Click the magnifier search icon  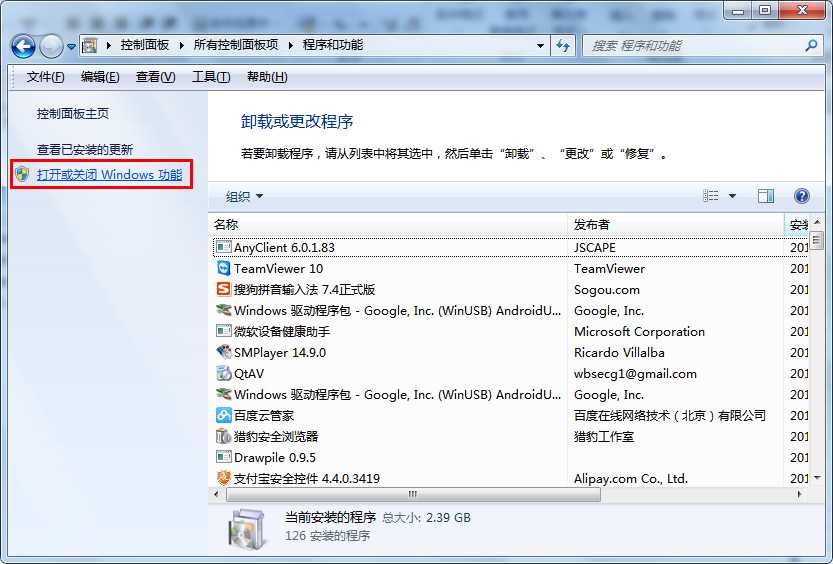tap(811, 46)
